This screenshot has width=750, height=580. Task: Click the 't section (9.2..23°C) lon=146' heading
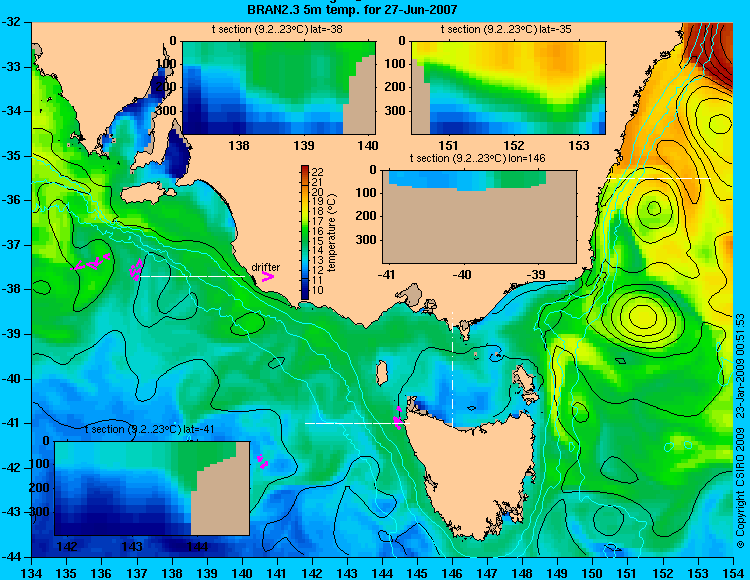[477, 158]
